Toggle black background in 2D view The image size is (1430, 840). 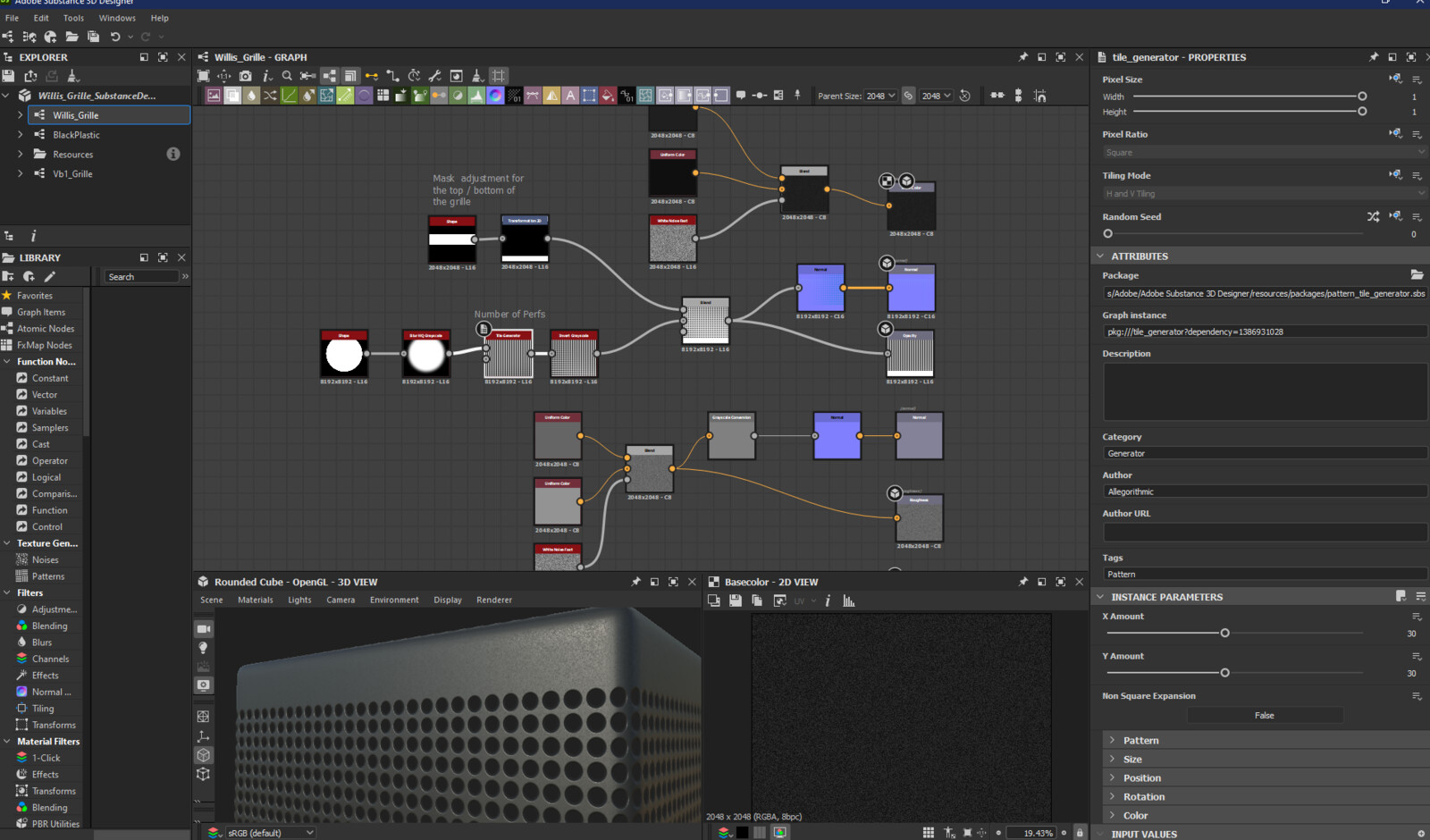pyautogui.click(x=742, y=833)
